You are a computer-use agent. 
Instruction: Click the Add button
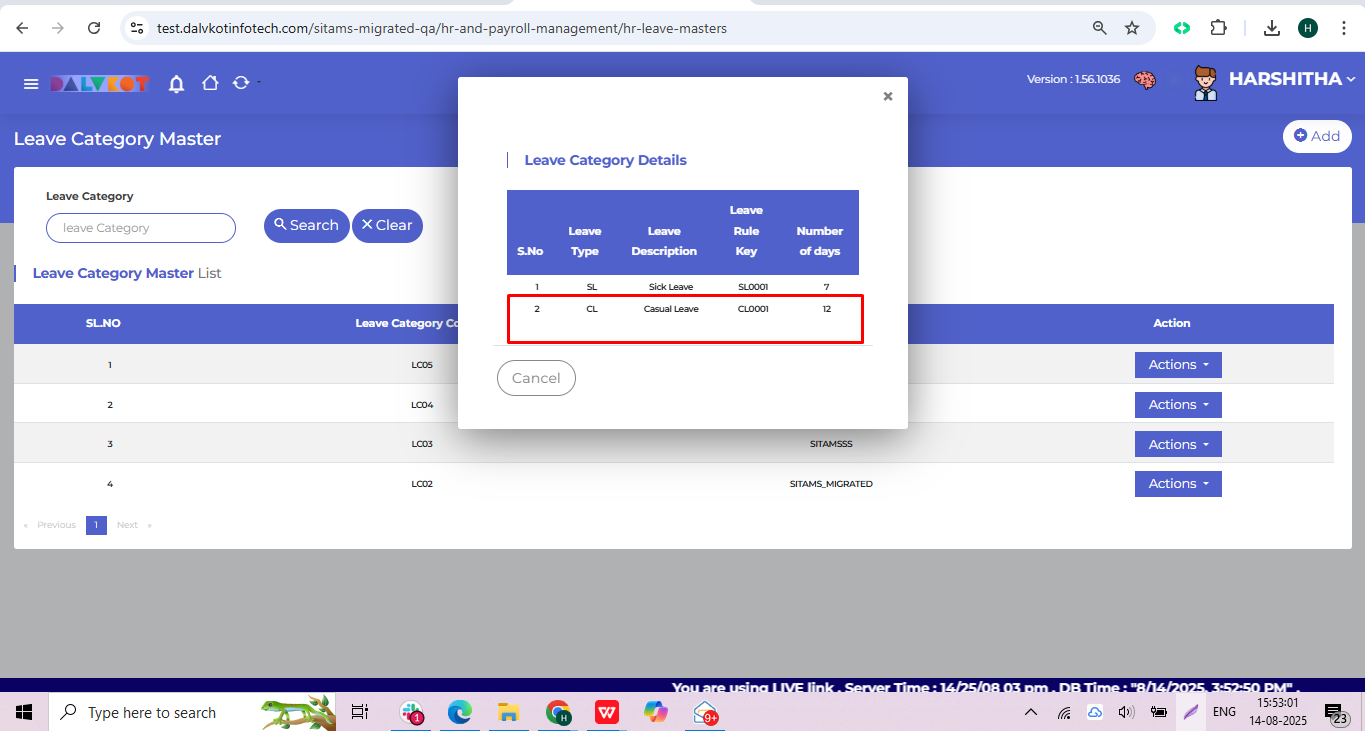click(1316, 136)
